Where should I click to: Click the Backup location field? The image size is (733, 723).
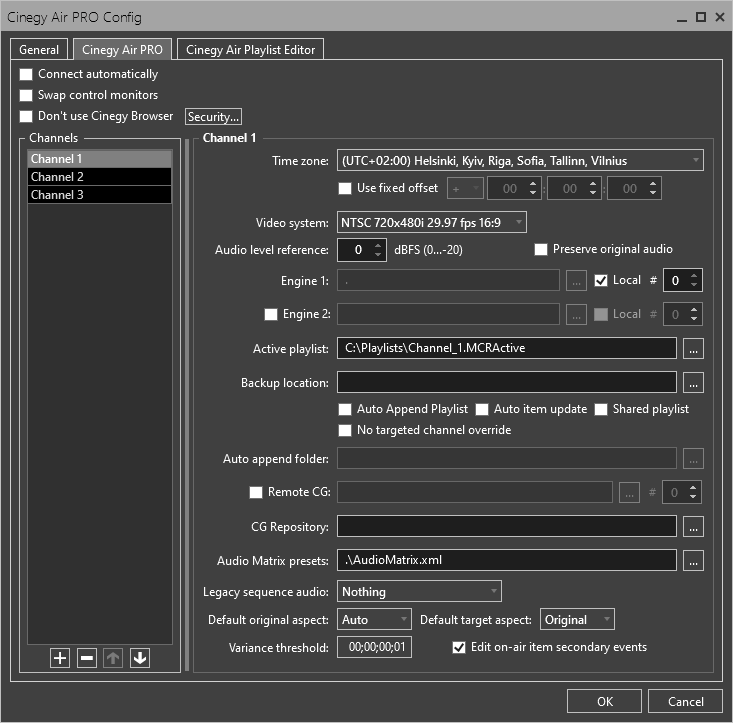pos(507,383)
